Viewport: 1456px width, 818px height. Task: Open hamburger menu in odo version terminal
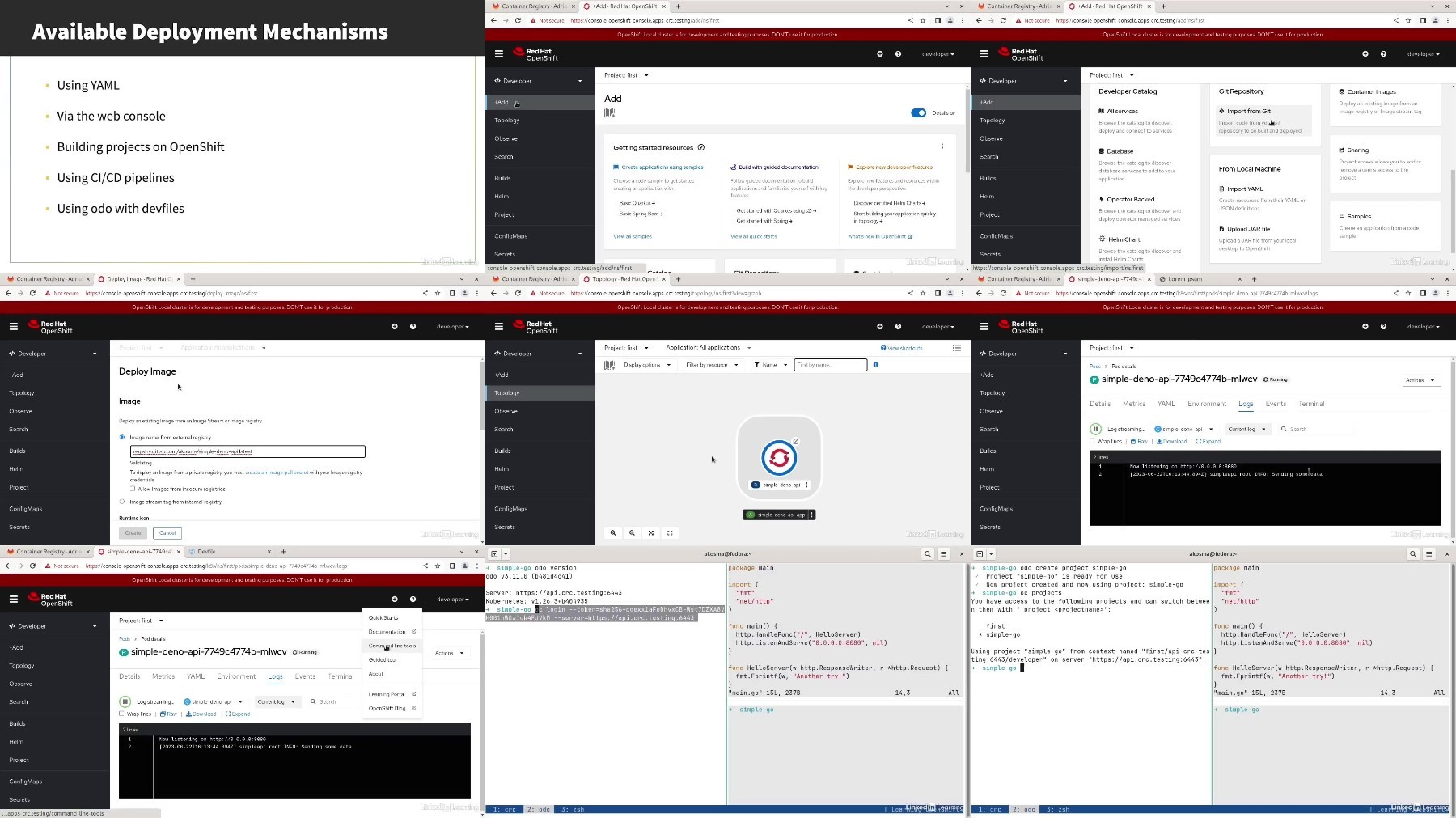point(944,554)
